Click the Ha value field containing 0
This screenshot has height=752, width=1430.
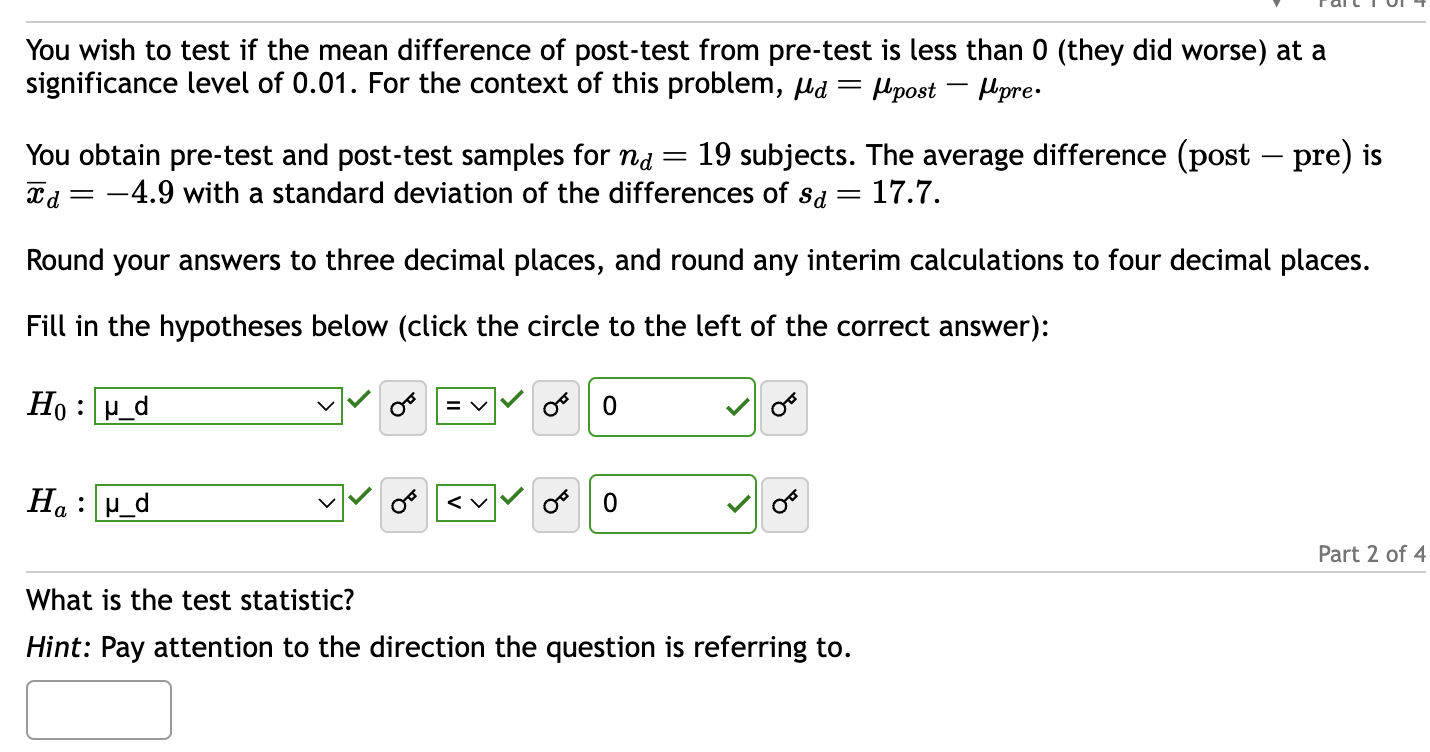(x=660, y=505)
